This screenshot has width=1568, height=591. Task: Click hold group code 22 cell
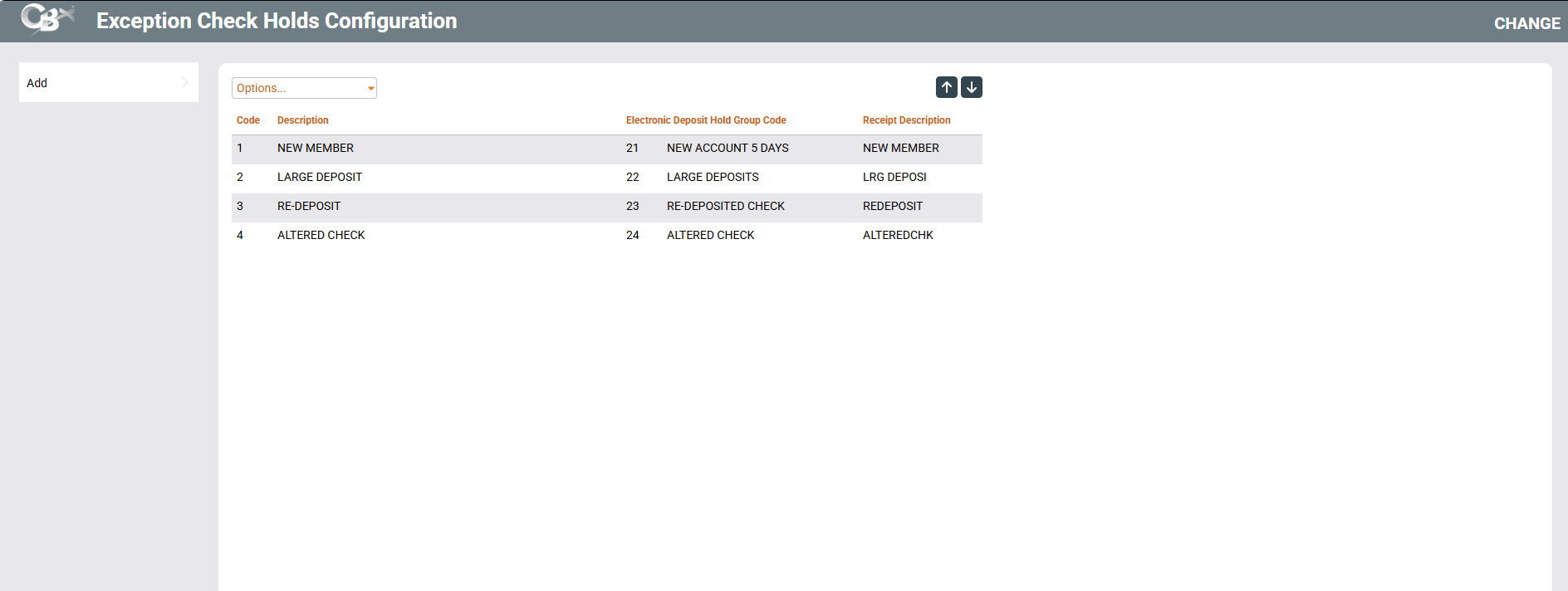pyautogui.click(x=633, y=177)
